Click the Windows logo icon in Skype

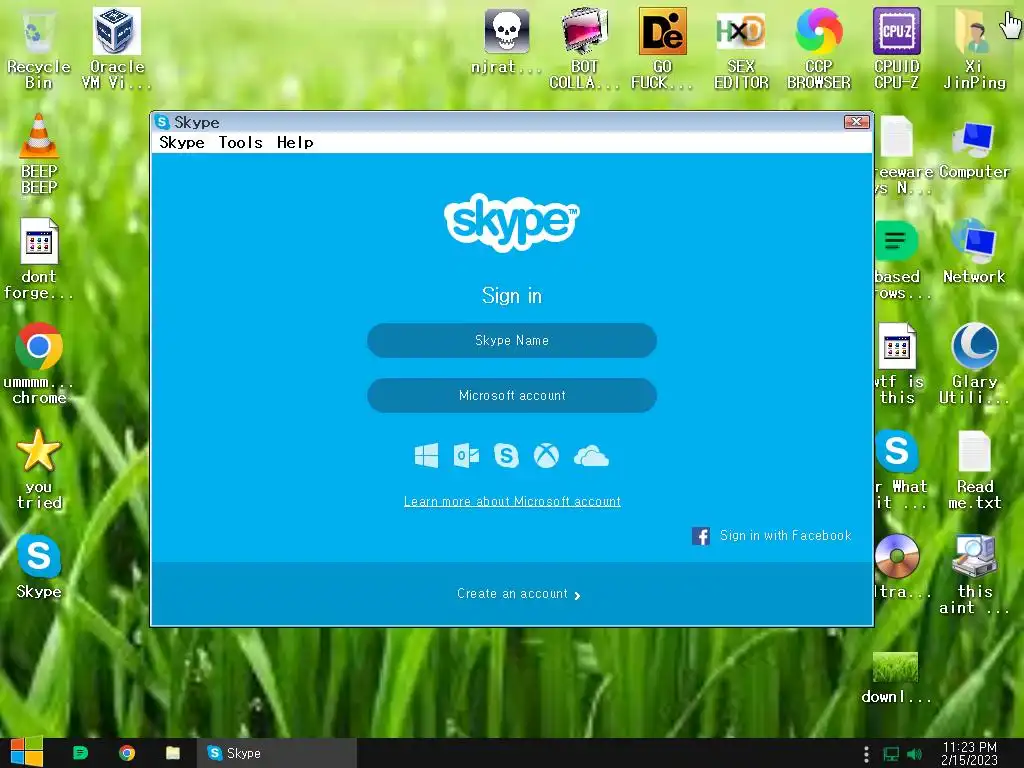pyautogui.click(x=426, y=456)
